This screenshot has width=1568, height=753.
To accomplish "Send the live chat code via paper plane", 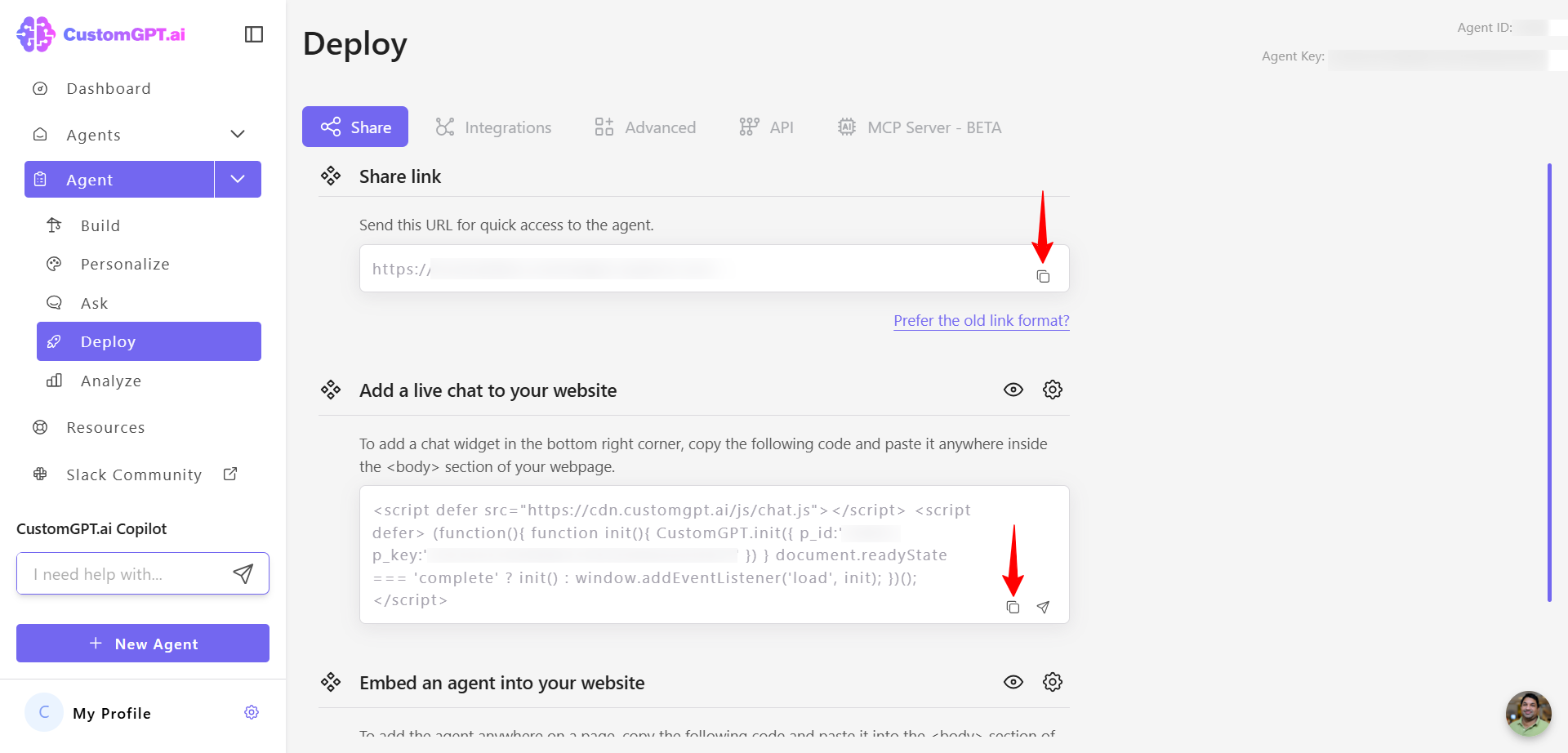I will click(x=1043, y=607).
